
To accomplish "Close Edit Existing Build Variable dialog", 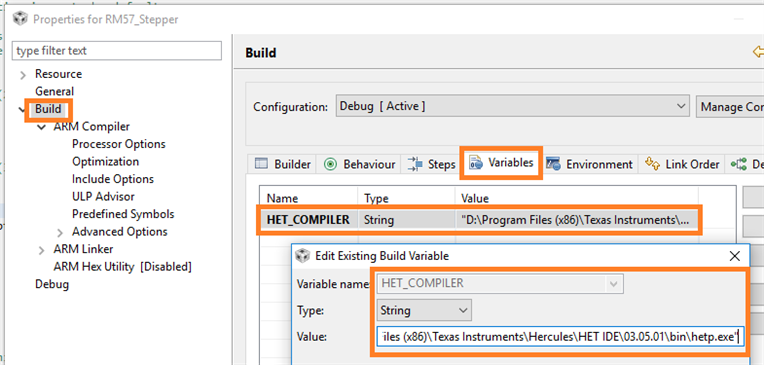I will (735, 255).
